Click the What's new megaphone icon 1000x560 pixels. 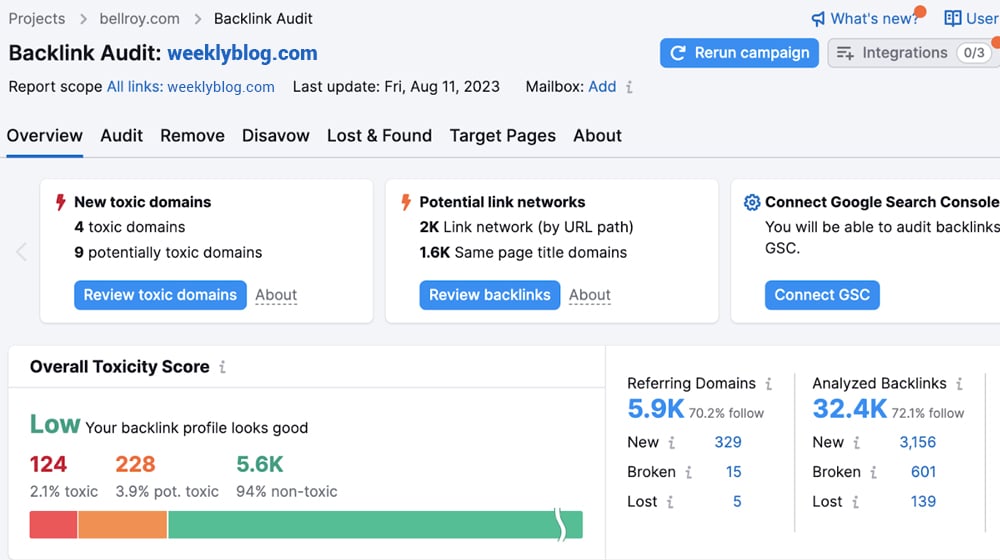[818, 19]
